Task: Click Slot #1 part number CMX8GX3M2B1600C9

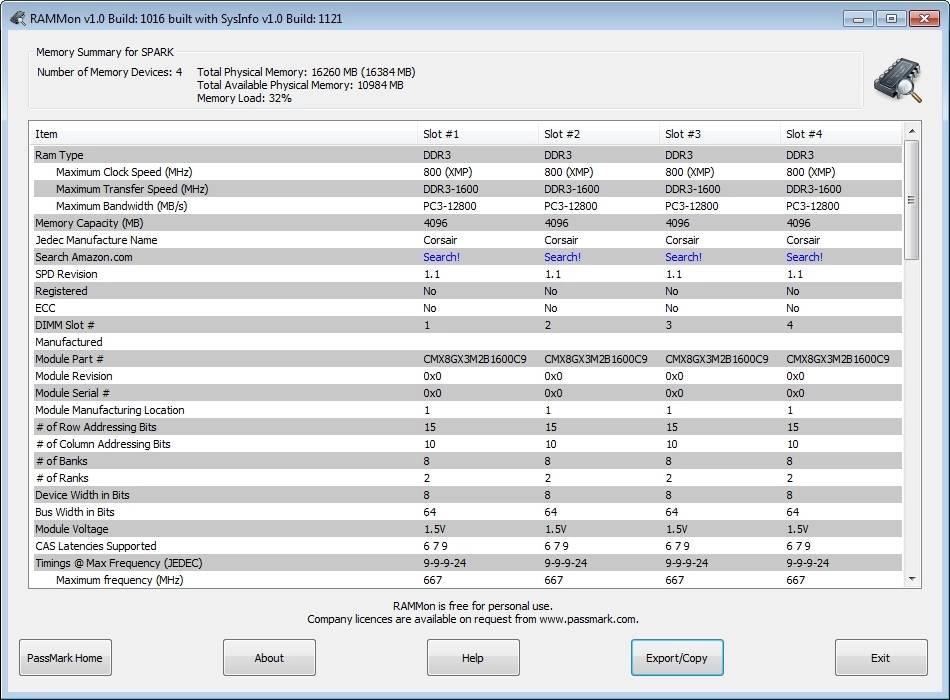Action: [475, 359]
